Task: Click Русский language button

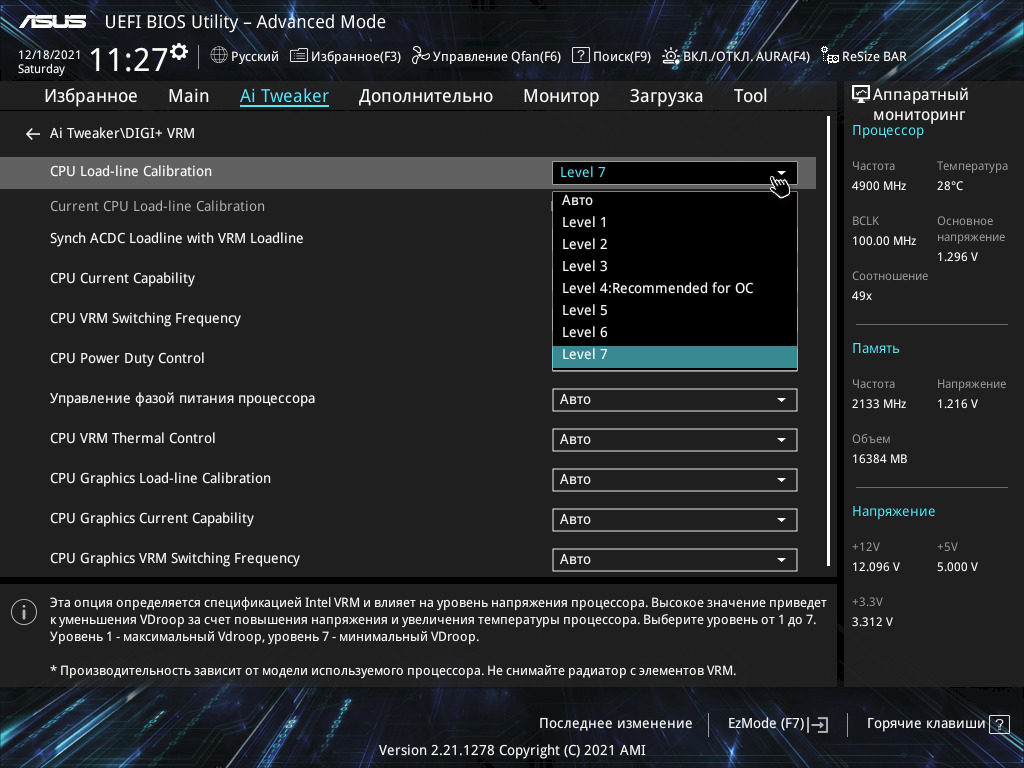Action: click(255, 57)
